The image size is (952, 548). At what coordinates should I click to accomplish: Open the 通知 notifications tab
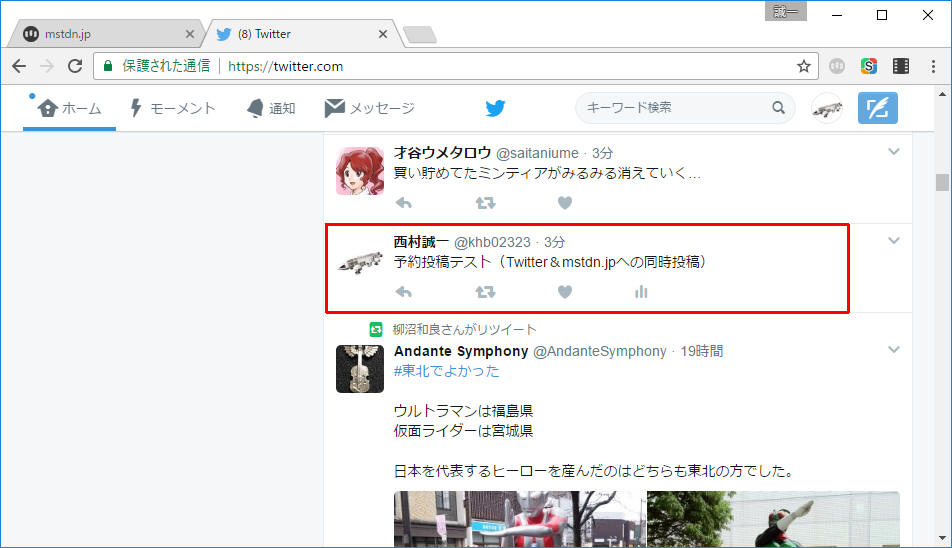click(x=271, y=108)
